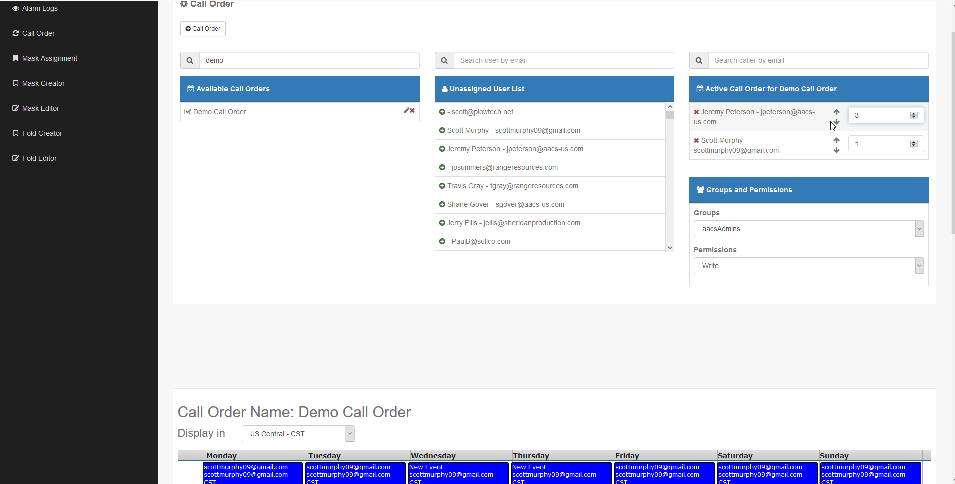Select the Call Order tab
Viewport: 955px width, 484px height.
click(203, 29)
